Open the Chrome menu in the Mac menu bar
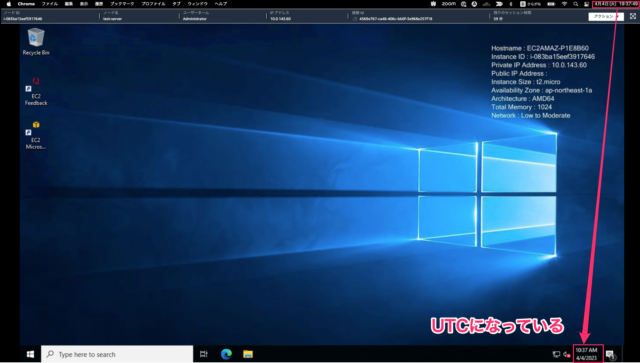640x363 pixels. pyautogui.click(x=26, y=4)
